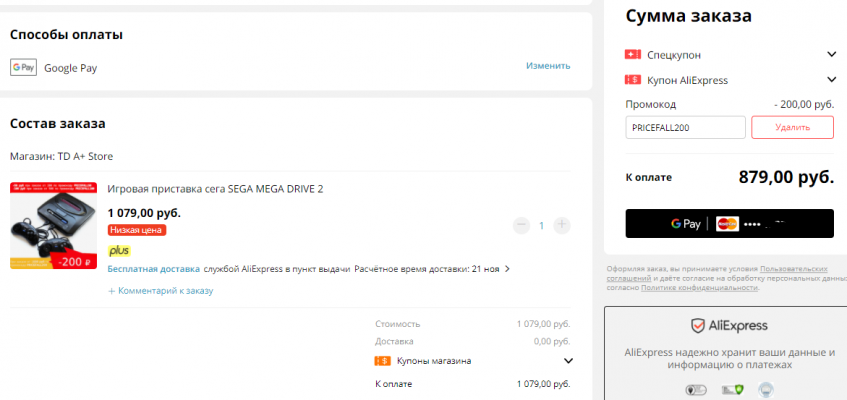847x400 pixels.
Task: Expand the Спецкупон section
Action: coord(831,54)
